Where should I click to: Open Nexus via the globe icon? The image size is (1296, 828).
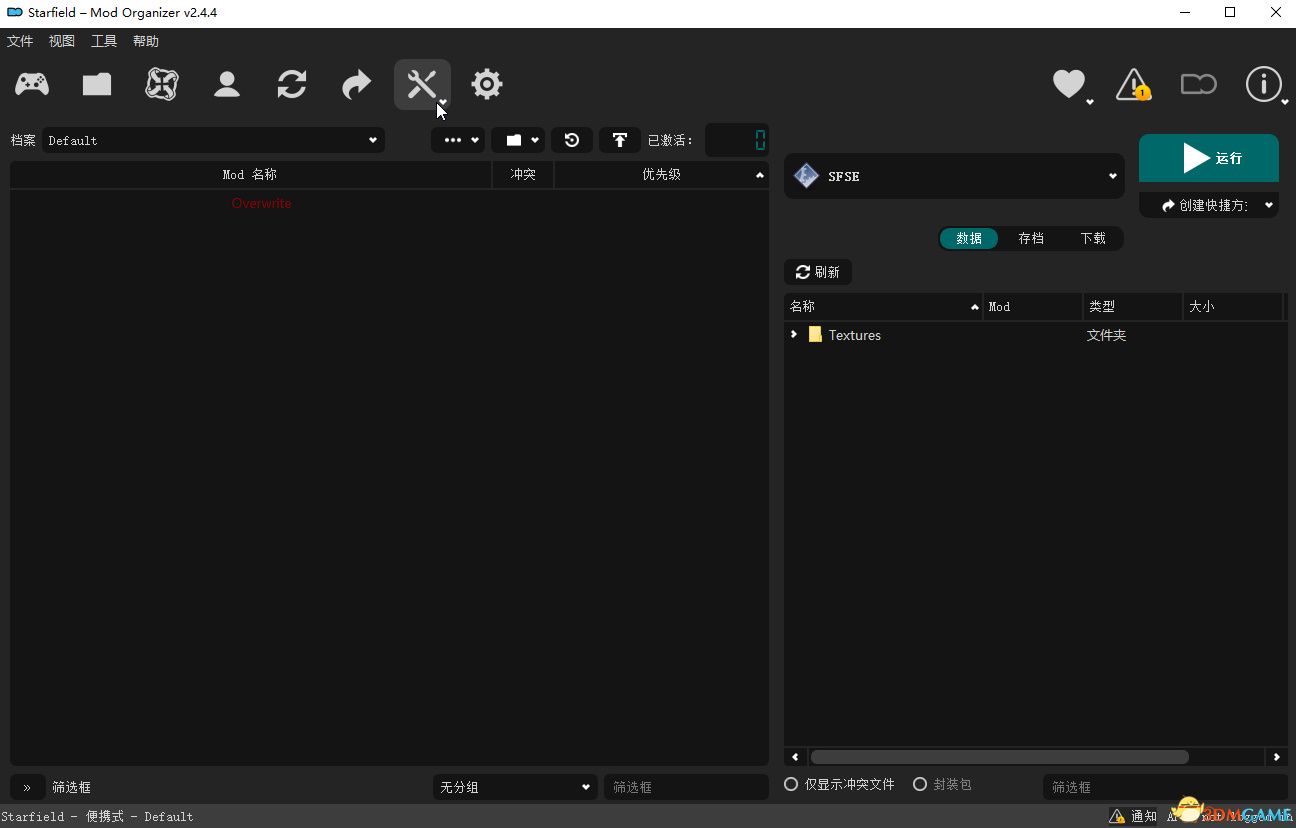coord(162,85)
